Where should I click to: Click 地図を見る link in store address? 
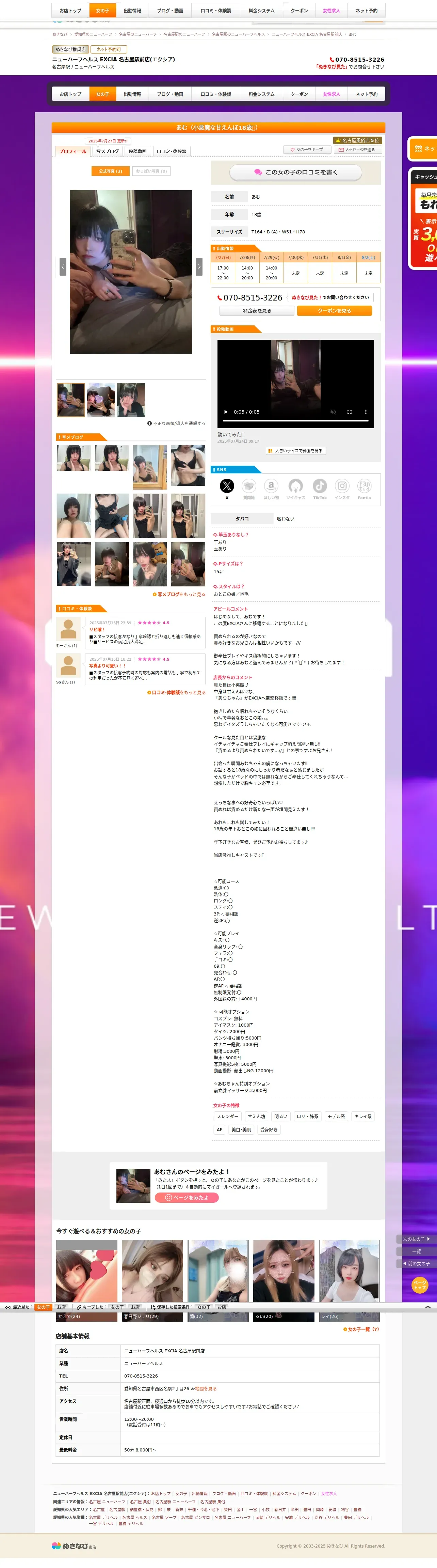tap(206, 1388)
